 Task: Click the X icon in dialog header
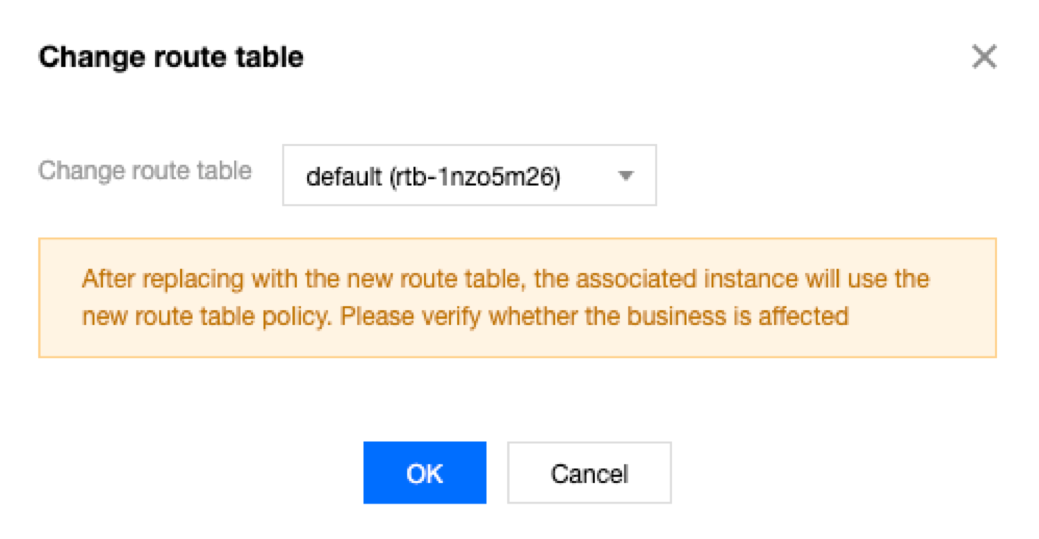tap(984, 56)
